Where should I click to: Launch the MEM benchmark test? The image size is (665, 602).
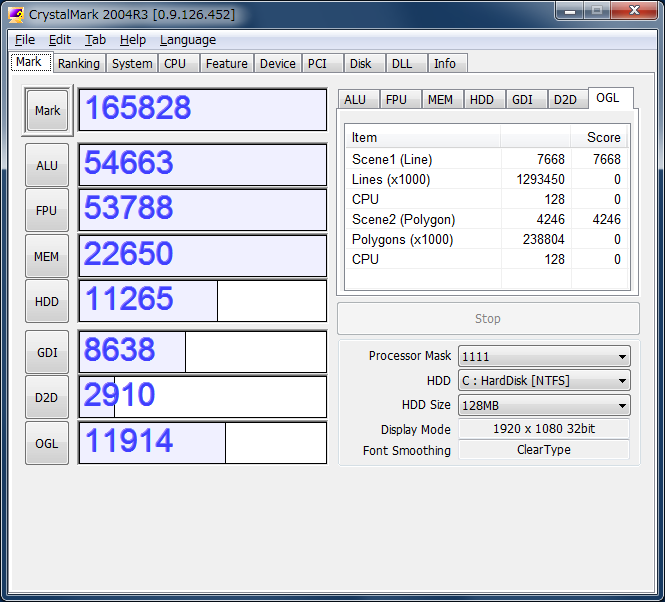(x=47, y=257)
